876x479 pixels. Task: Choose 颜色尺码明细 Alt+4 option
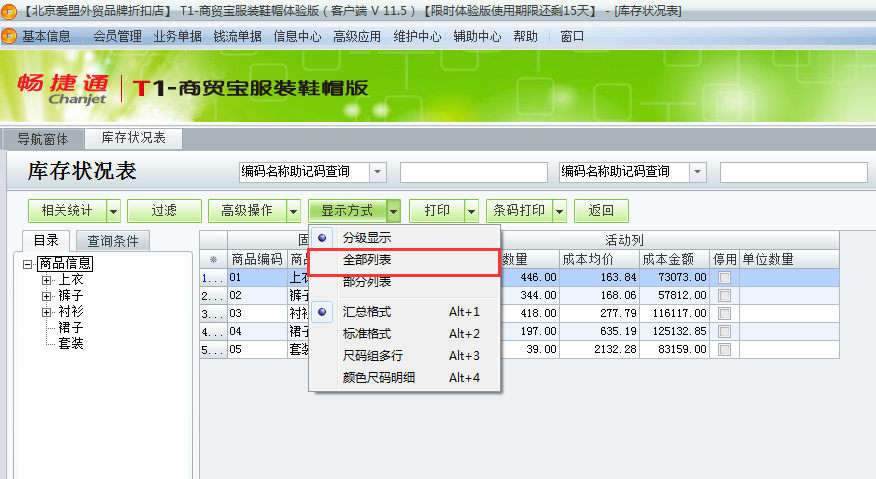404,378
